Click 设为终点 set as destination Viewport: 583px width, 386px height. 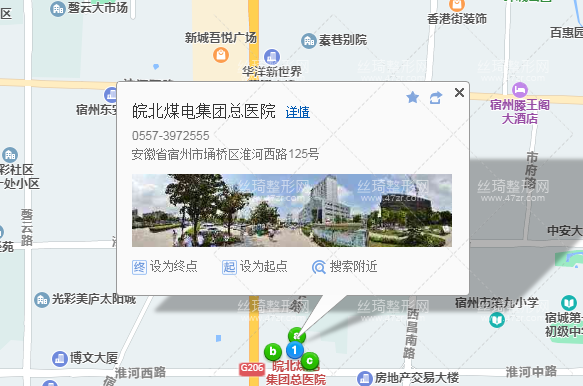(165, 267)
